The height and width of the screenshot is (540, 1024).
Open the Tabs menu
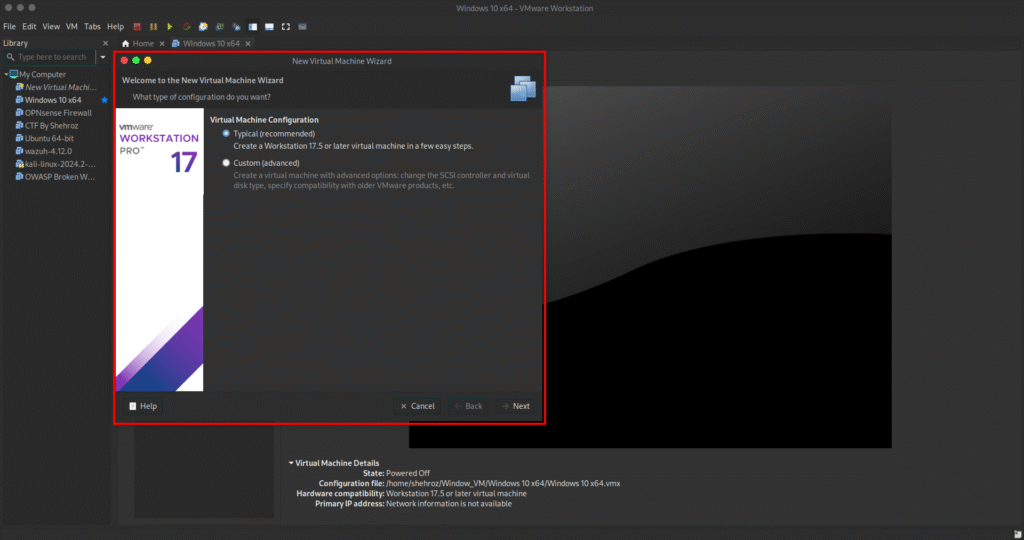(92, 27)
